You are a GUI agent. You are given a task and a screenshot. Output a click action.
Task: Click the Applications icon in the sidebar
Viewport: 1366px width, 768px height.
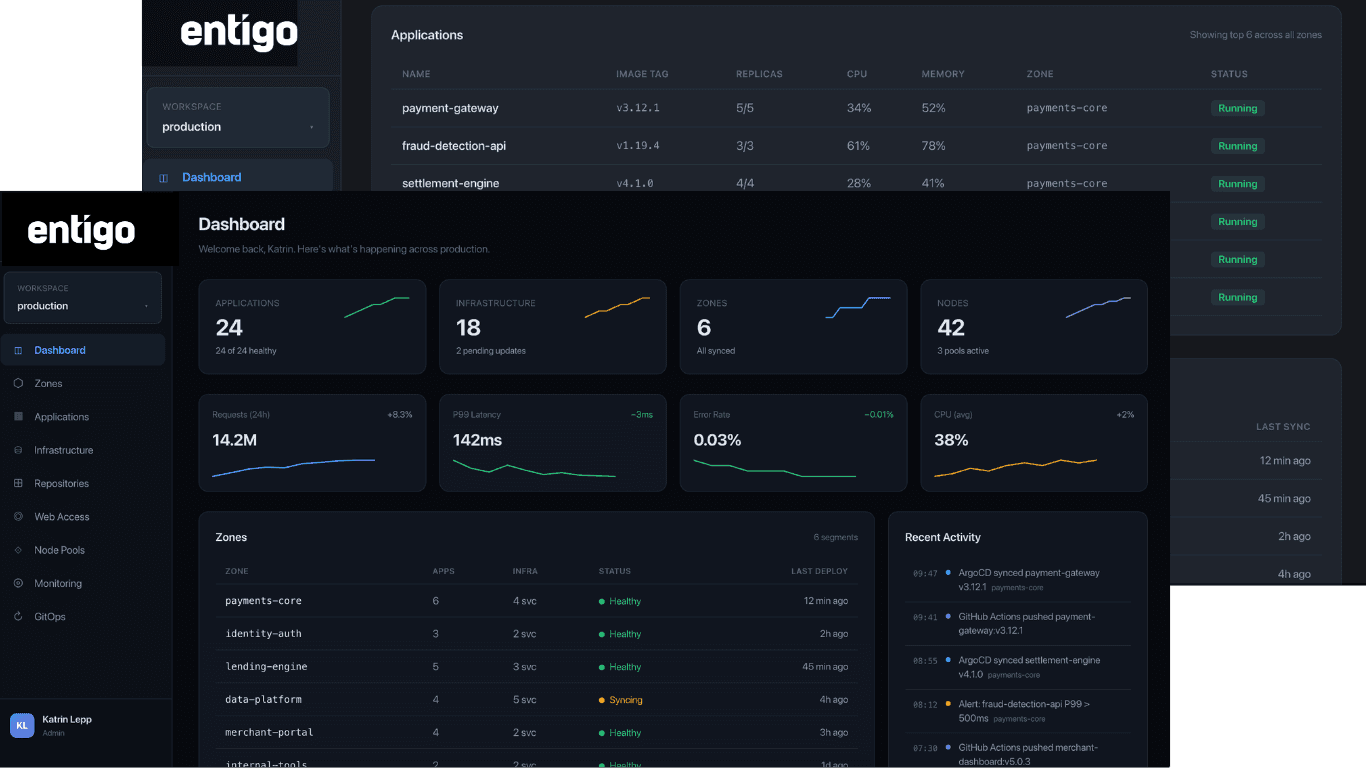tap(18, 417)
